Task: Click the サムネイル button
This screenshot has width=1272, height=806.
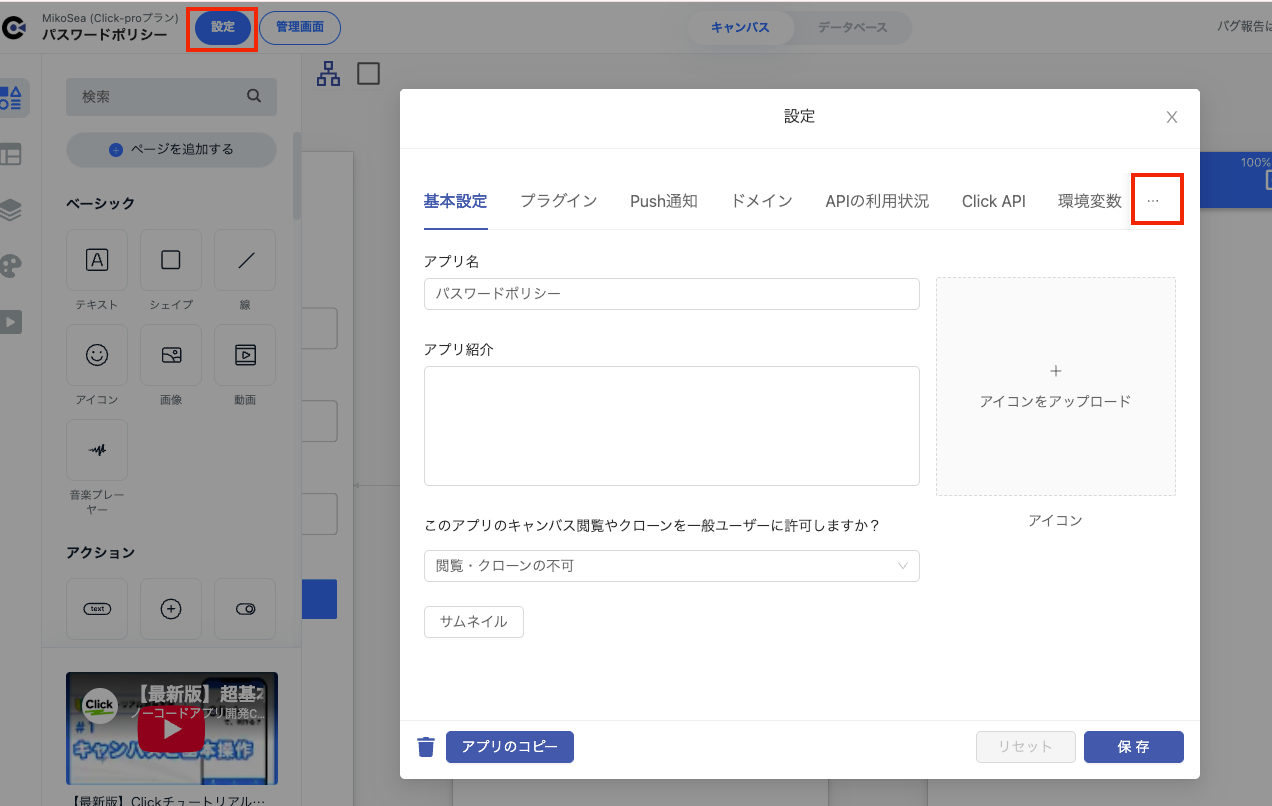Action: 474,621
